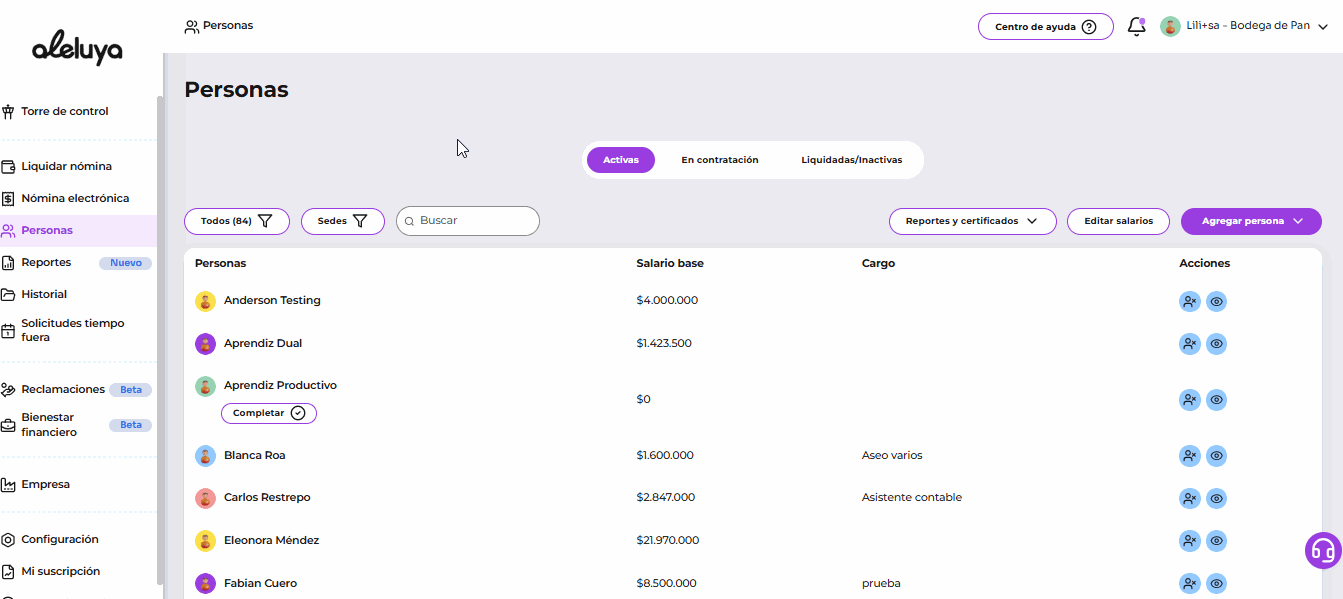Open the Reportes y certificados dropdown

coord(972,221)
